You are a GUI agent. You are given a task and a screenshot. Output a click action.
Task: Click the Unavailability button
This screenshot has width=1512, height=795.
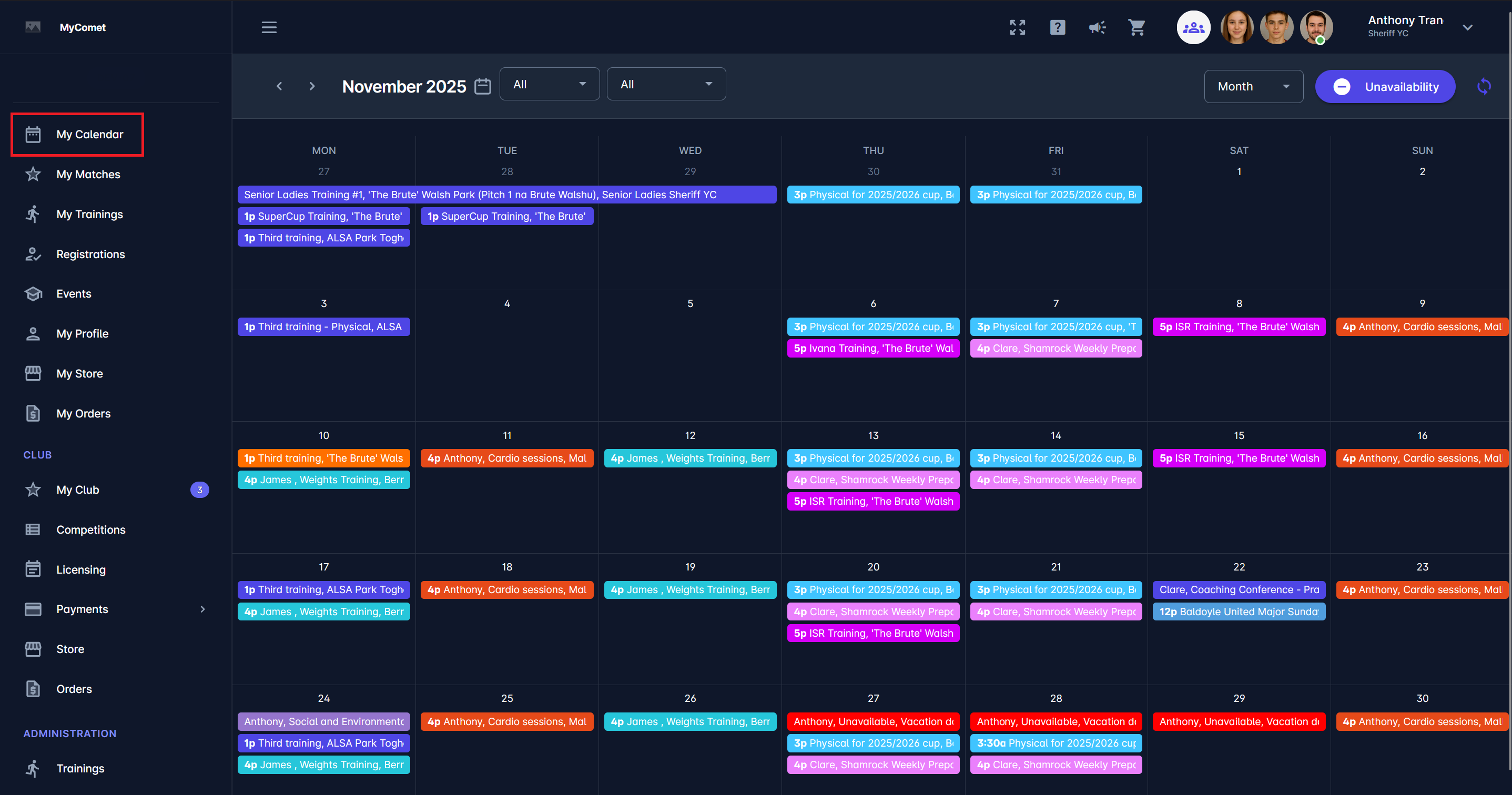(x=1385, y=86)
